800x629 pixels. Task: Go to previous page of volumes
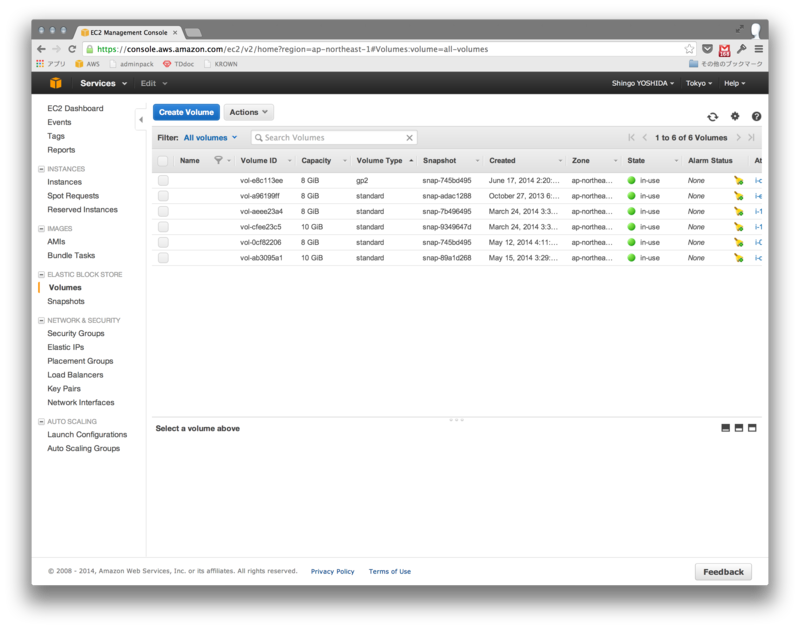tap(645, 138)
